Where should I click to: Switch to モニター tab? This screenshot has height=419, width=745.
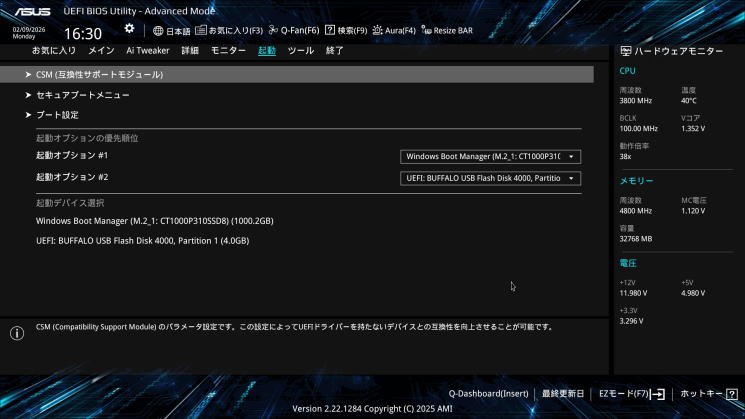pyautogui.click(x=228, y=50)
